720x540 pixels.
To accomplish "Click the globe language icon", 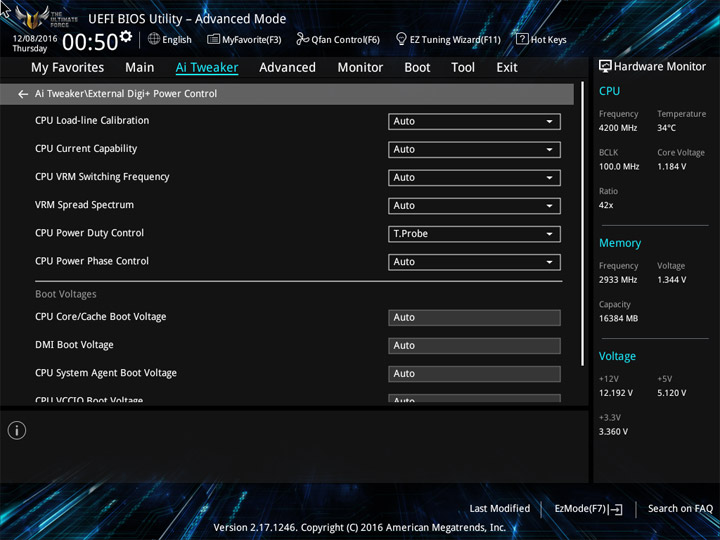I will pyautogui.click(x=154, y=39).
